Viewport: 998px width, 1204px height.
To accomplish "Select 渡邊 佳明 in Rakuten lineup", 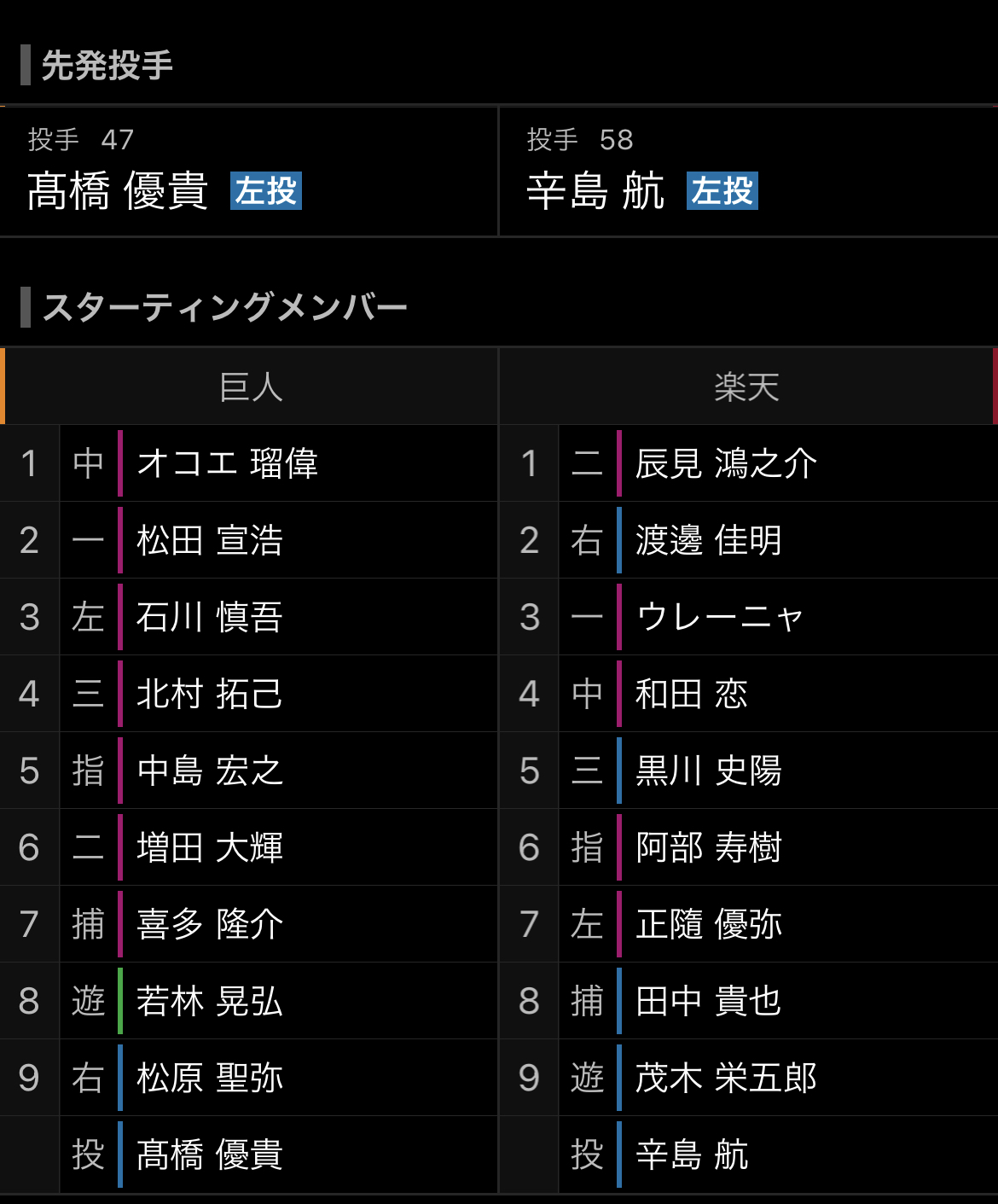I will tap(749, 540).
